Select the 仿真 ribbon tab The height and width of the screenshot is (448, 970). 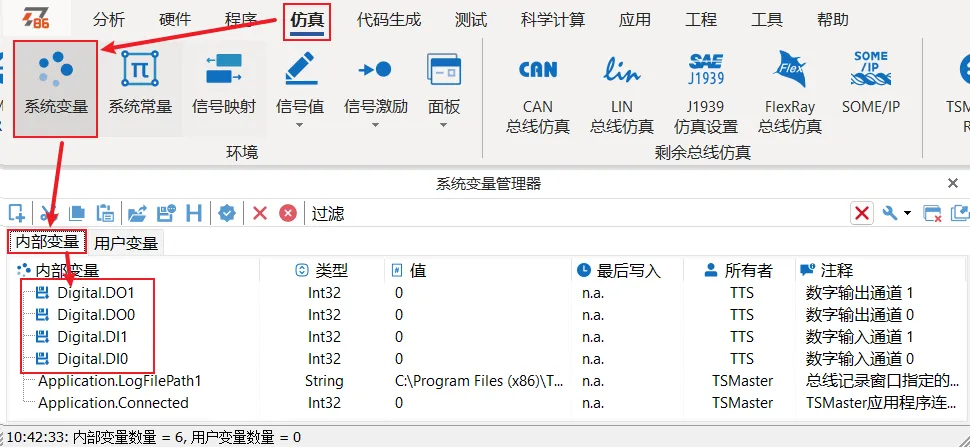pos(307,20)
